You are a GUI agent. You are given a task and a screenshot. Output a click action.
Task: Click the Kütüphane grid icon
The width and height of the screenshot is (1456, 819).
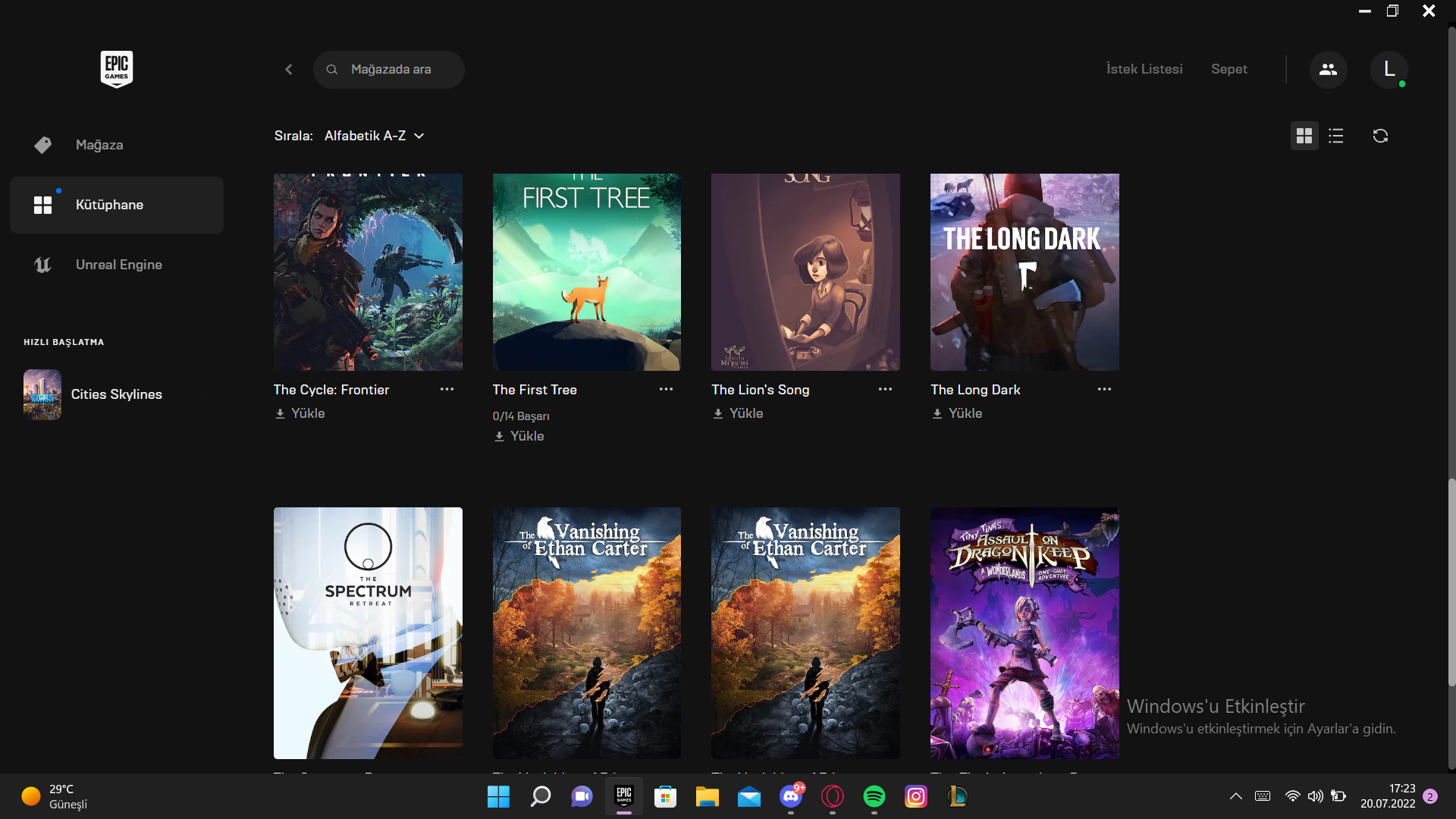coord(43,205)
